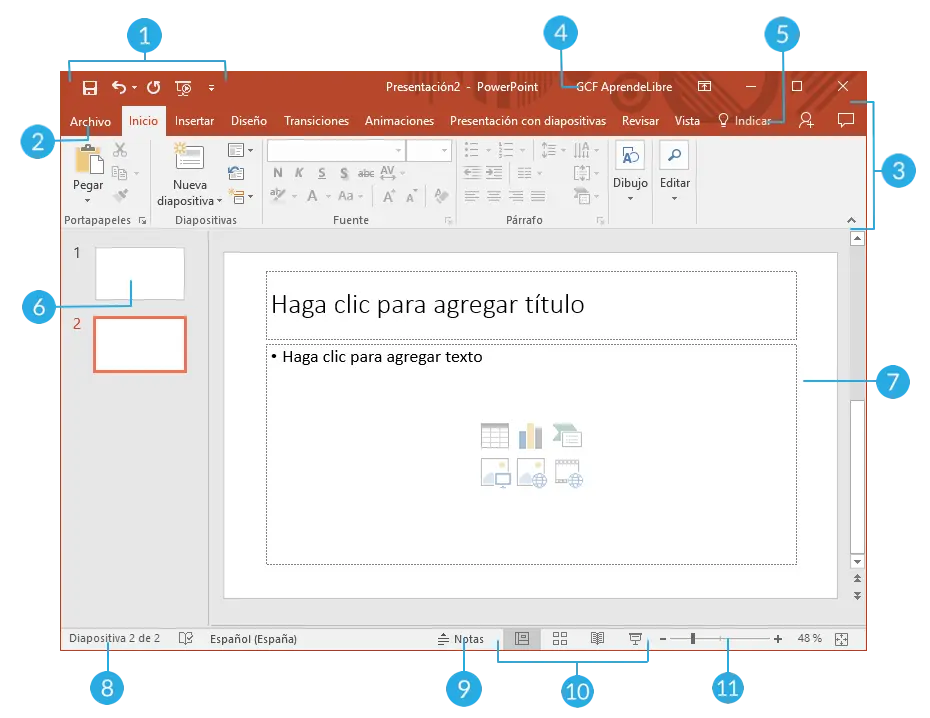Start presentation from beginning icon

pos(183,87)
